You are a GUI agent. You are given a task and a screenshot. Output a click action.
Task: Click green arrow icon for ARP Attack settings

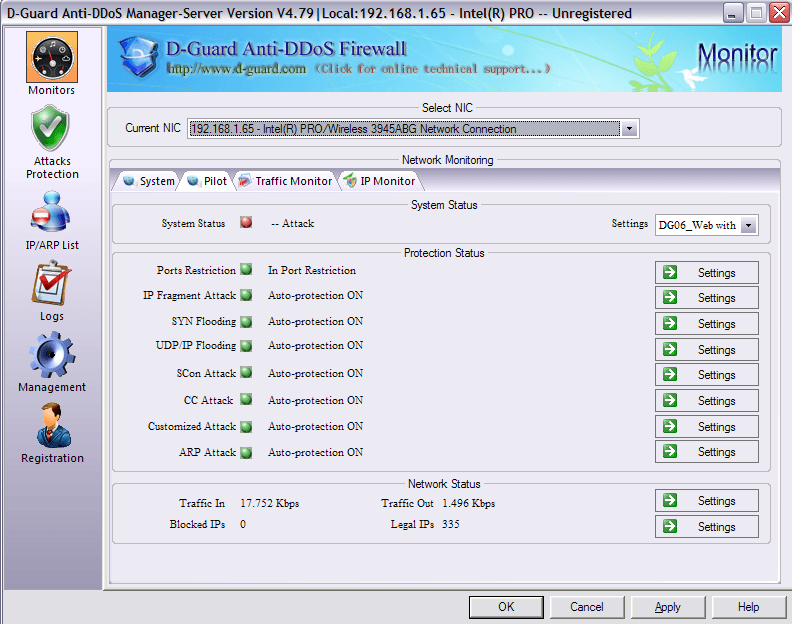(x=670, y=451)
